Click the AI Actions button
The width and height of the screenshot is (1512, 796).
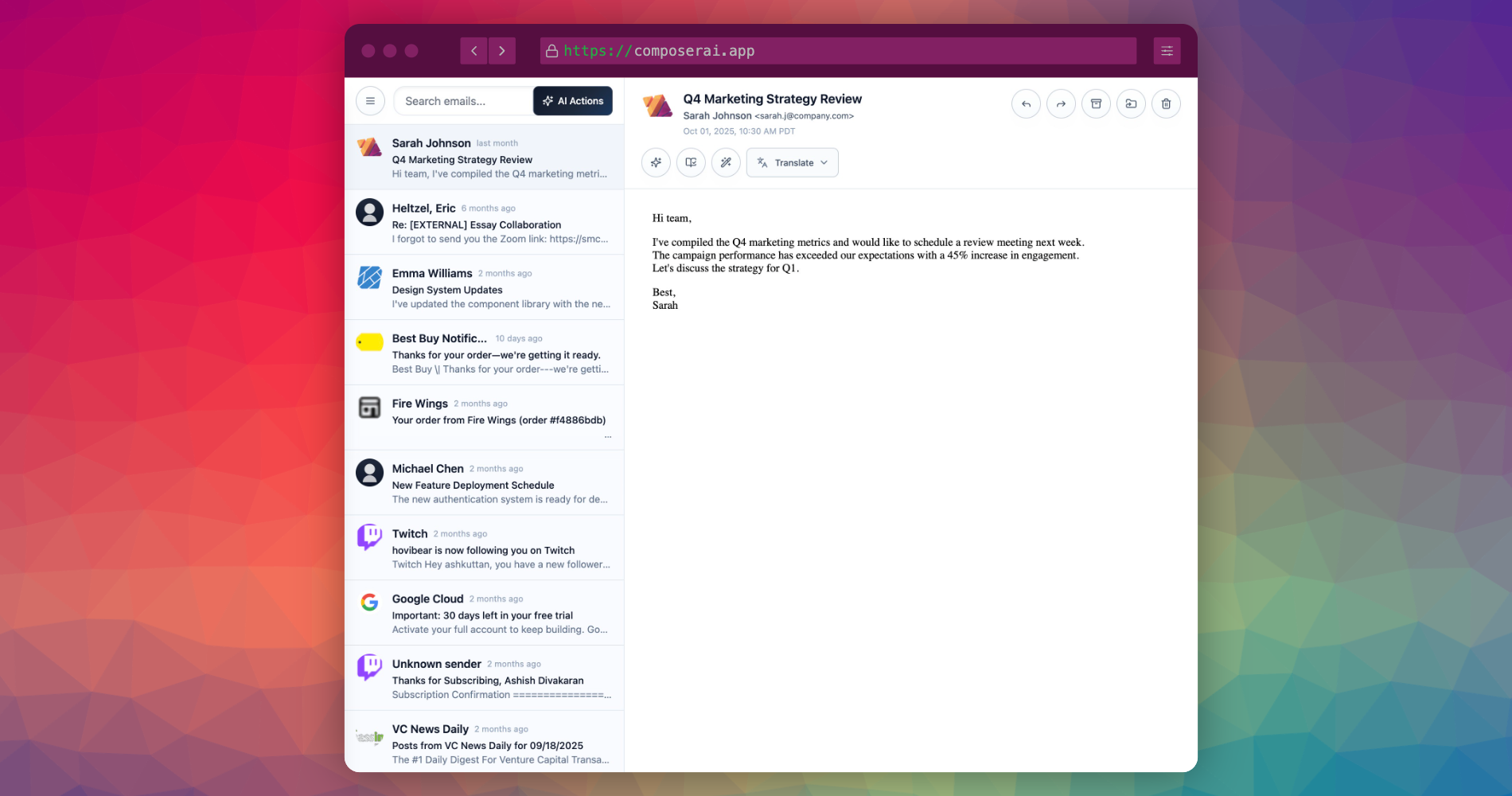point(573,101)
